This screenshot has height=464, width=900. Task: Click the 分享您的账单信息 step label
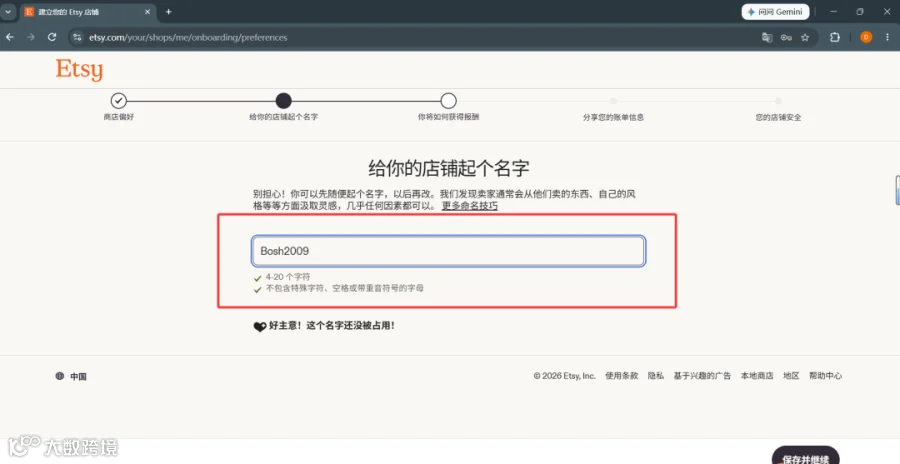click(613, 117)
